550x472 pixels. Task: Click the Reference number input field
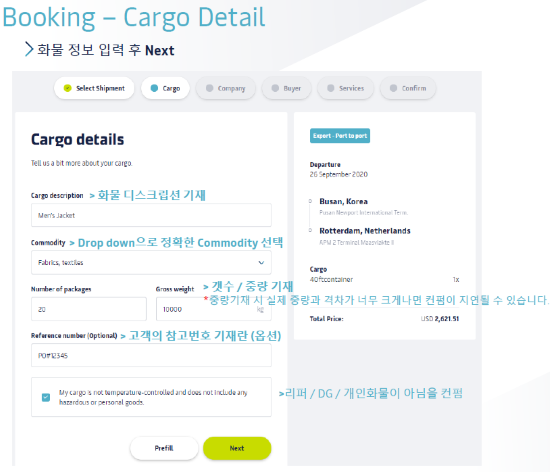click(151, 355)
